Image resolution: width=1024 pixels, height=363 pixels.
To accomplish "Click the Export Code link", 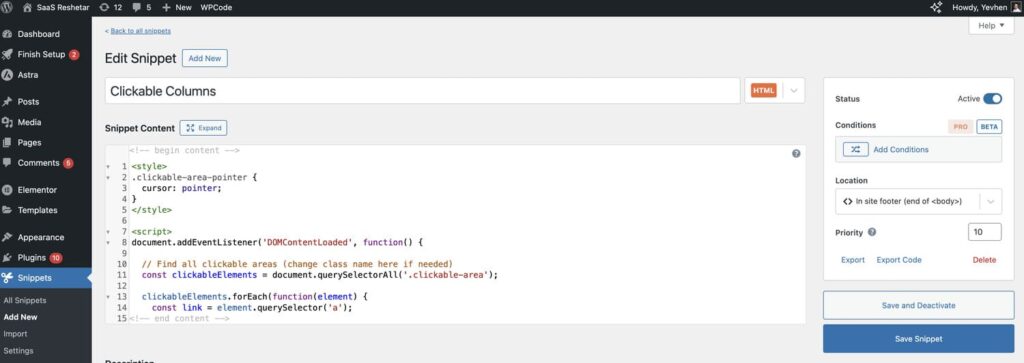I will pyautogui.click(x=899, y=260).
